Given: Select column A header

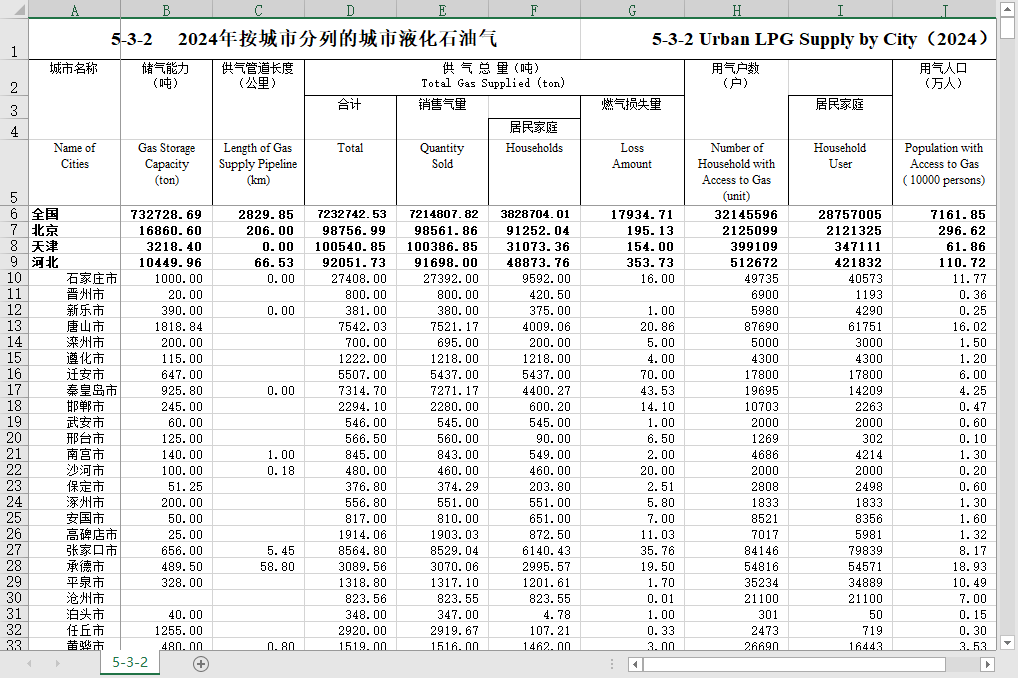Looking at the screenshot, I should pos(75,10).
